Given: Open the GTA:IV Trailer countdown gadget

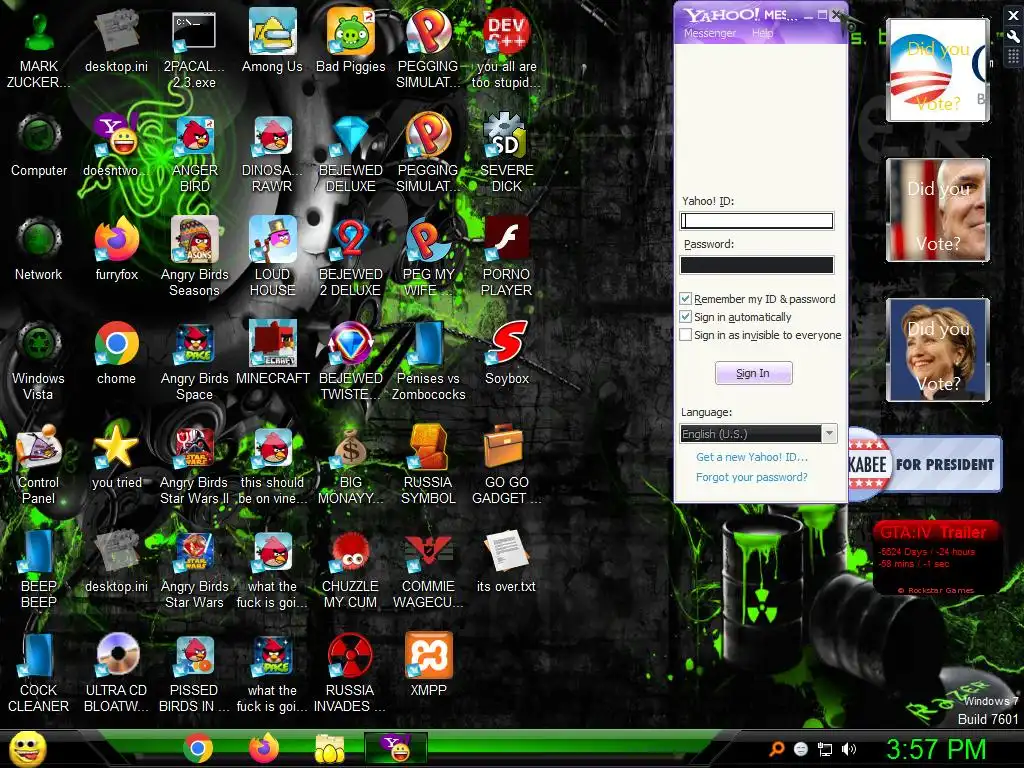Looking at the screenshot, I should pos(935,557).
